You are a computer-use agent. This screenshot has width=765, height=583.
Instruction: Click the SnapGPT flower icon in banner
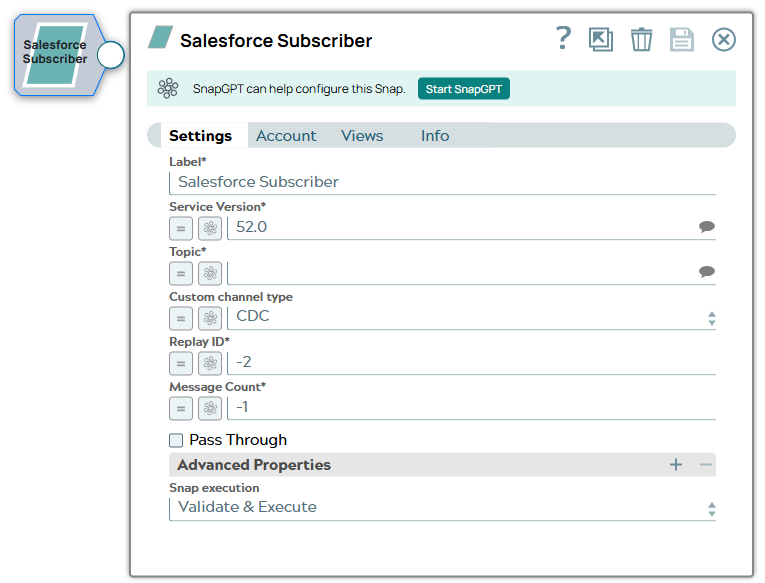point(168,88)
